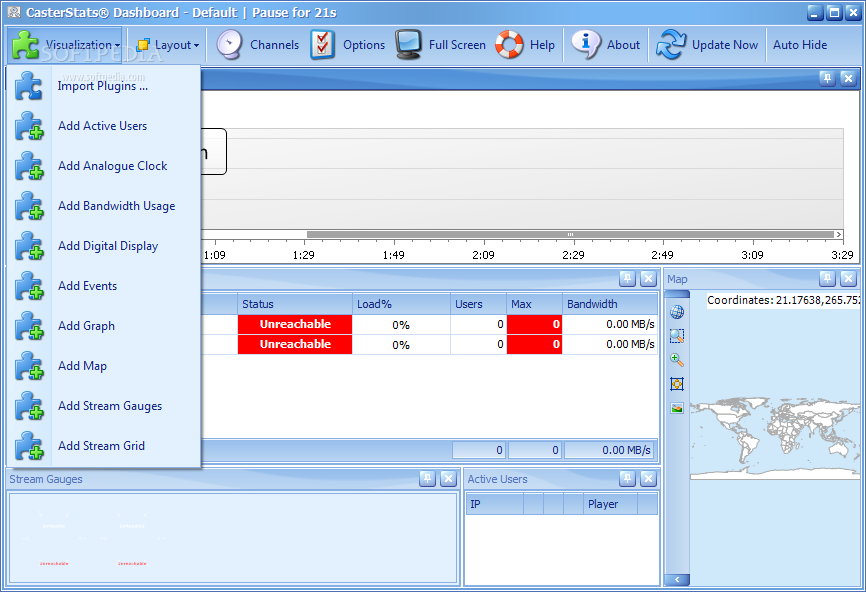The width and height of the screenshot is (866, 592).
Task: Select the zoom-to-area tool in Map
Action: 677,336
